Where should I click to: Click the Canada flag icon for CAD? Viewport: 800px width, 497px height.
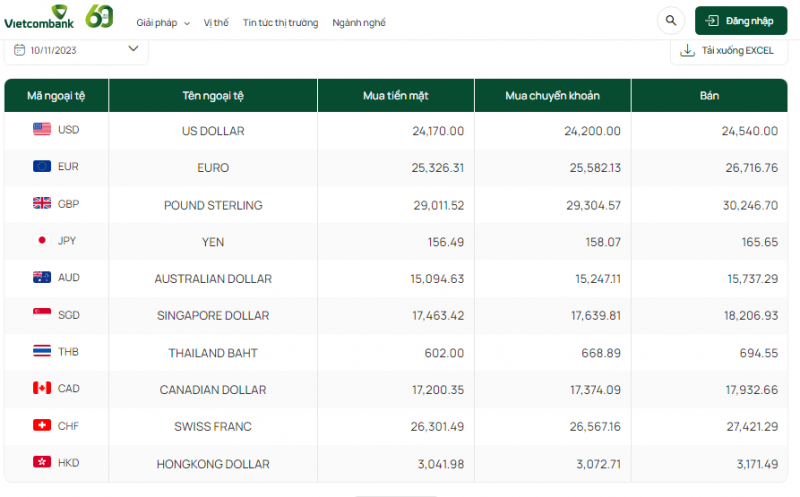point(42,388)
